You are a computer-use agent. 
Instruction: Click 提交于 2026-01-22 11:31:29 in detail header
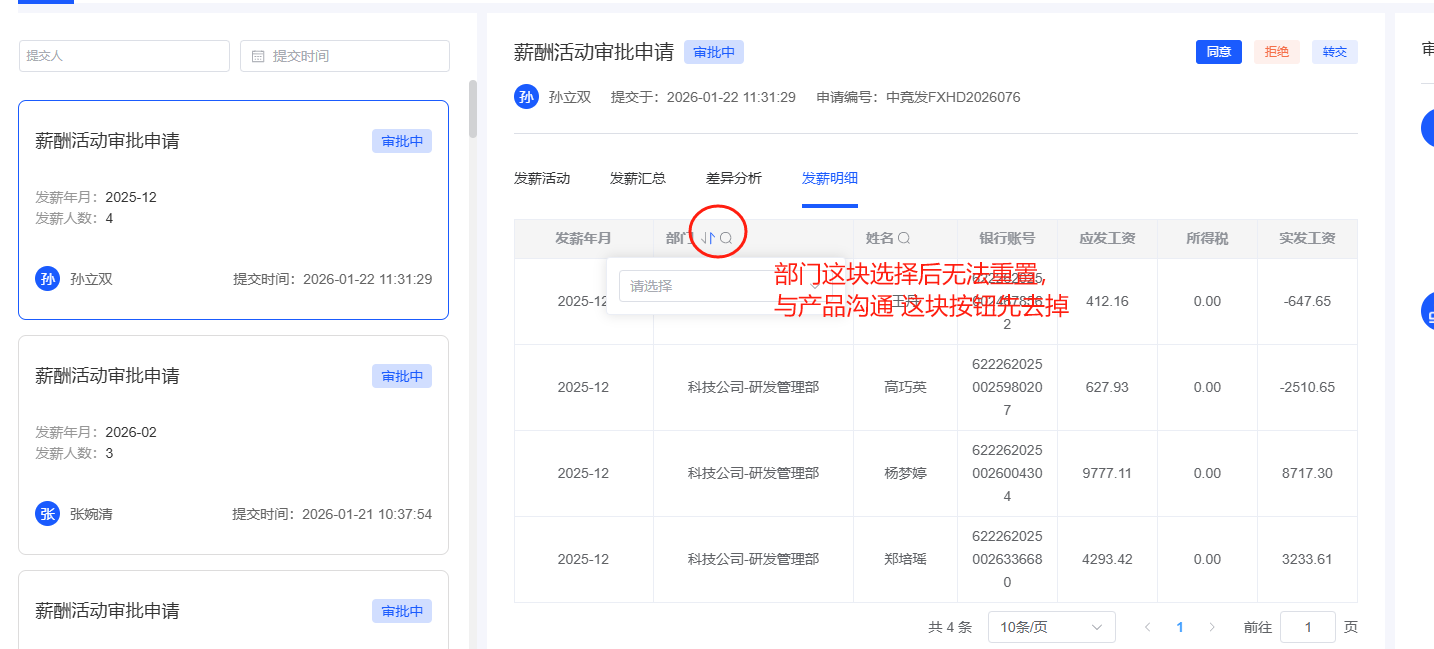click(703, 97)
